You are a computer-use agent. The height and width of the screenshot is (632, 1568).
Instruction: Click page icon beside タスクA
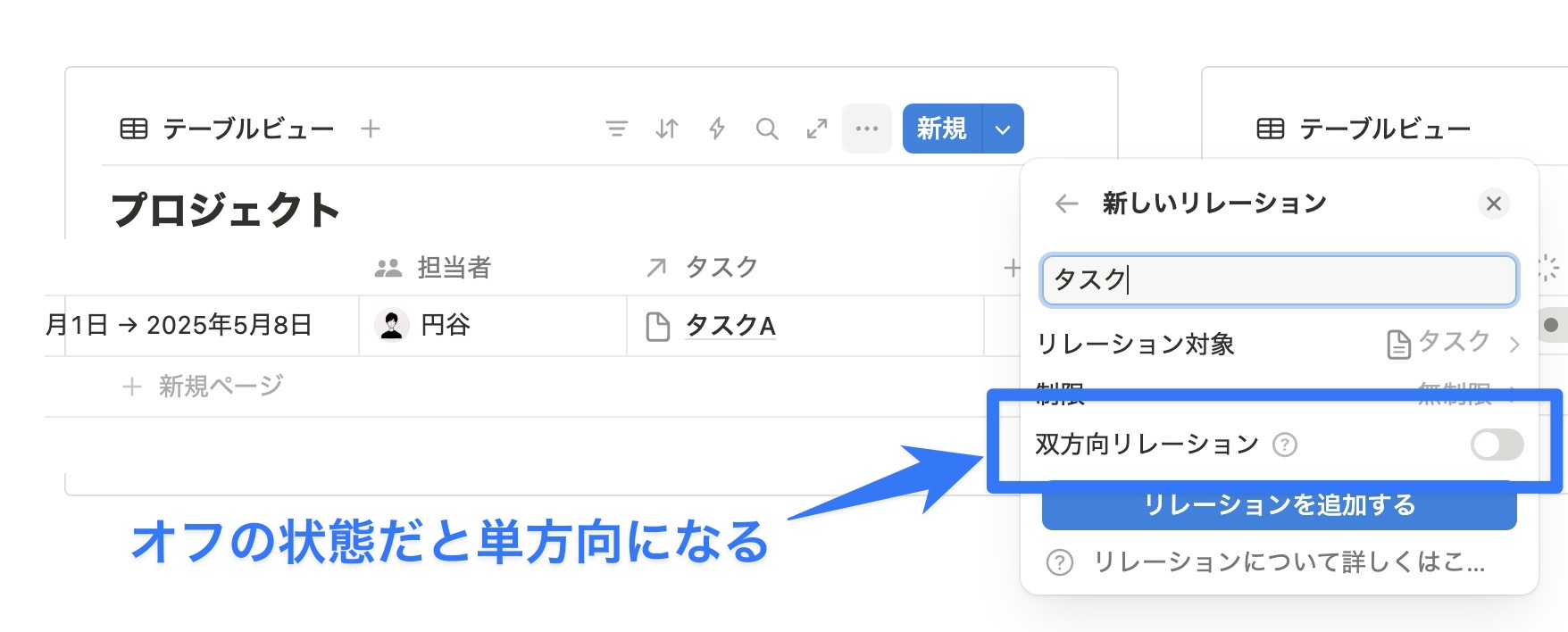click(658, 327)
